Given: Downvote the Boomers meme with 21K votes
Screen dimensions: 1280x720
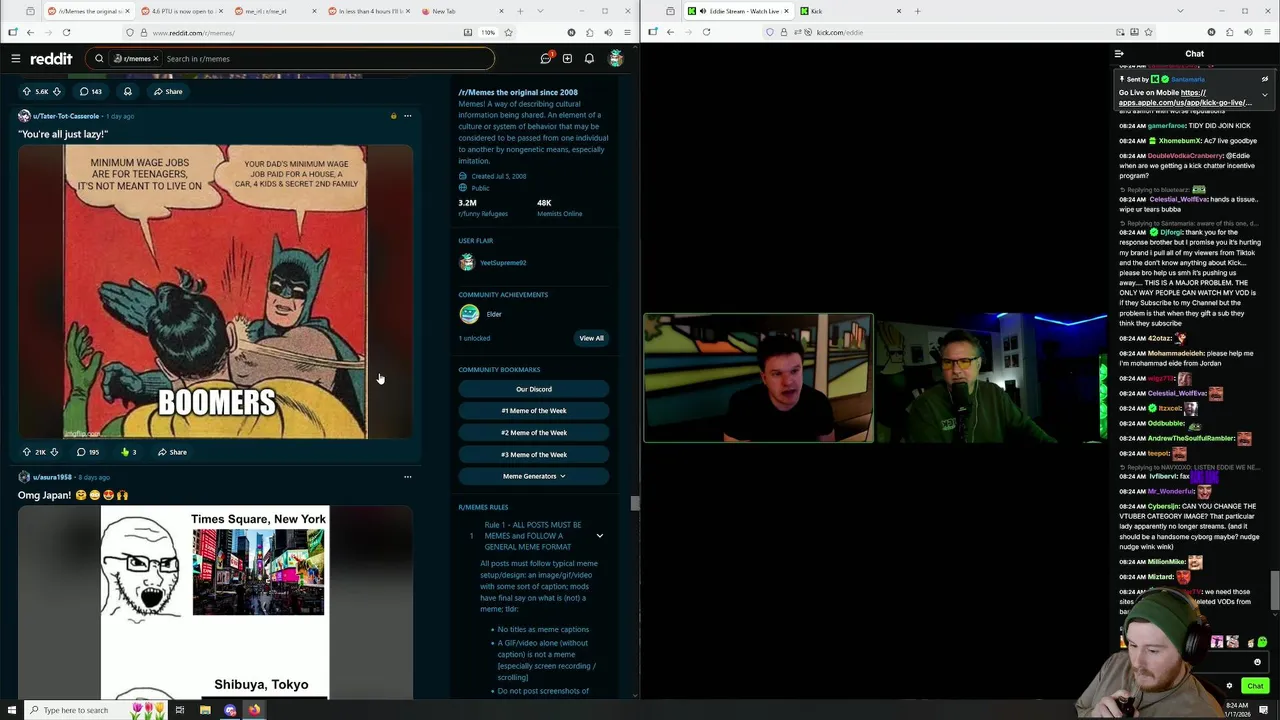Looking at the screenshot, I should click(x=54, y=452).
